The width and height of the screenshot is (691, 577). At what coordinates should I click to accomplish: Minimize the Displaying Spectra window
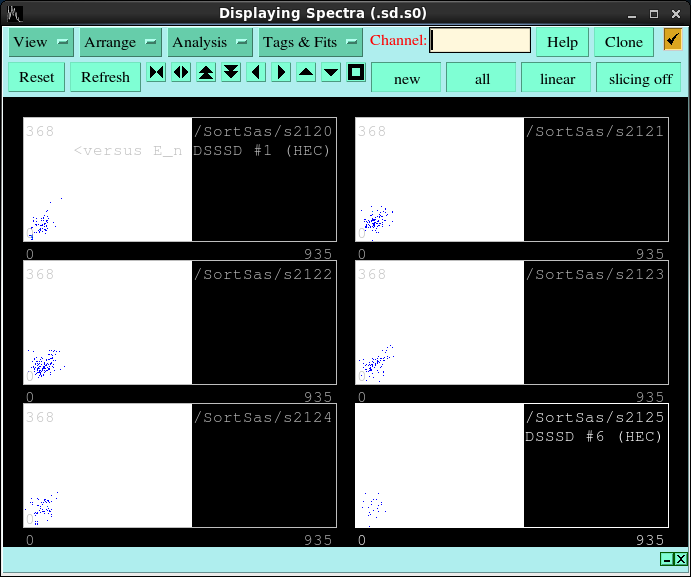[632, 15]
